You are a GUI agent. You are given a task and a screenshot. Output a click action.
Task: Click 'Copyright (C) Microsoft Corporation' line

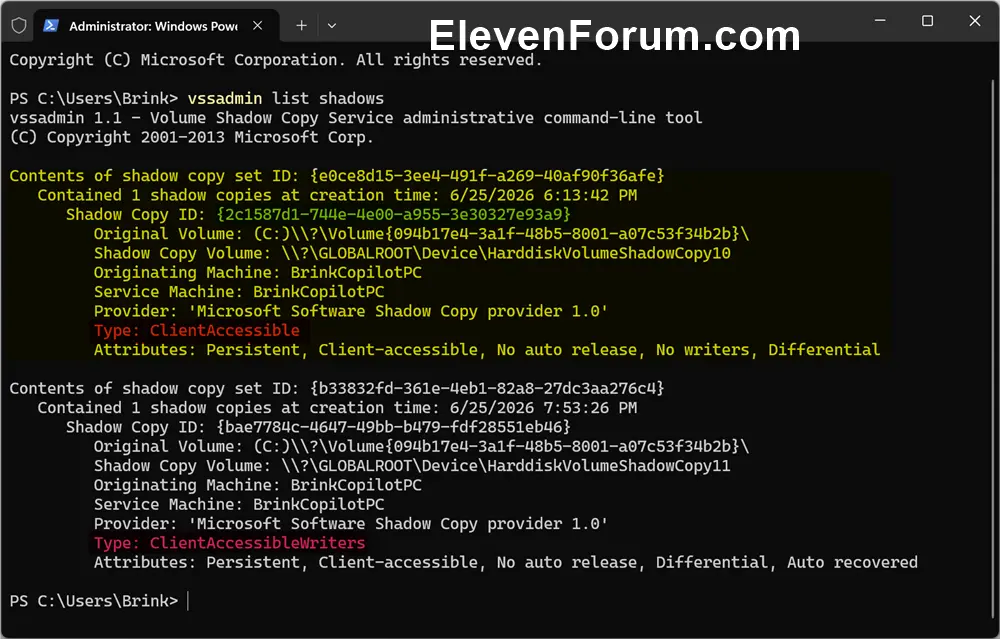tap(276, 60)
